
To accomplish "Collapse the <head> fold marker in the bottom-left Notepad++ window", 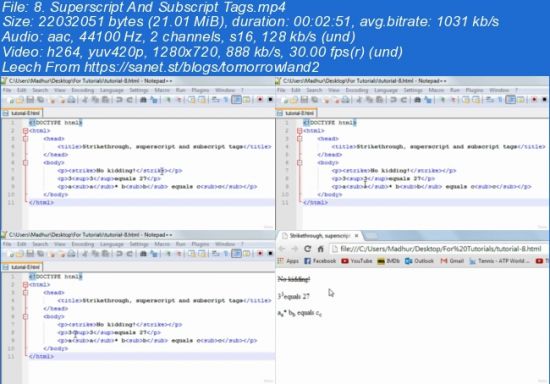I will (25, 292).
